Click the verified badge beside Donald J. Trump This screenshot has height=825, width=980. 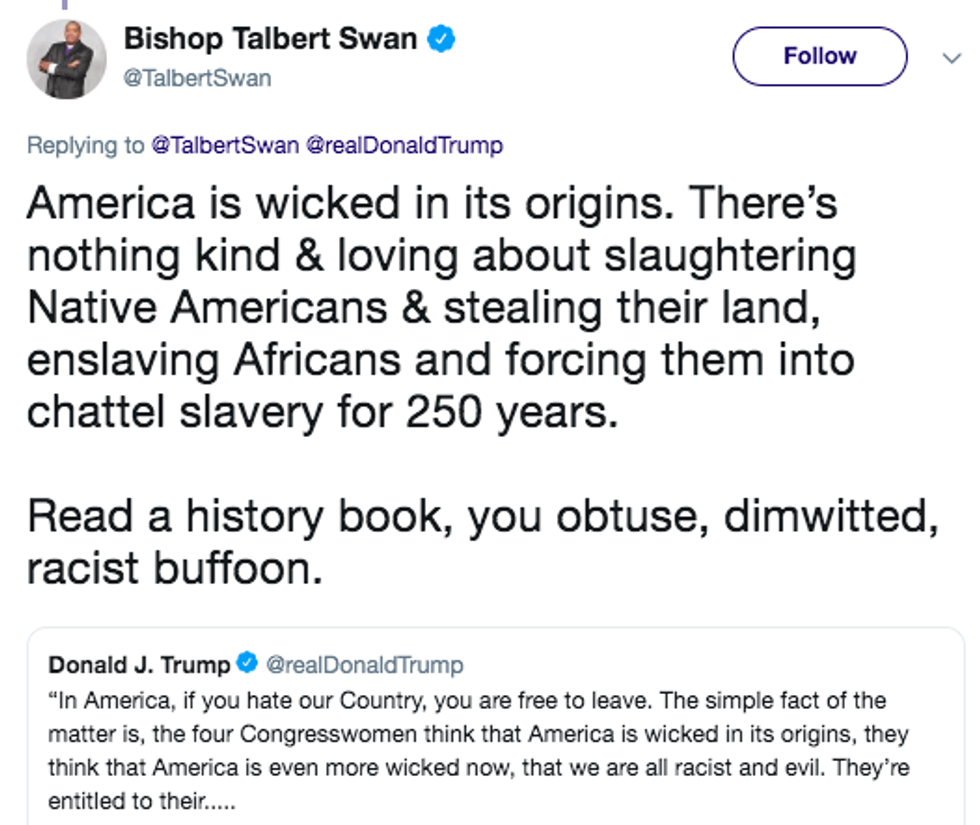click(247, 663)
